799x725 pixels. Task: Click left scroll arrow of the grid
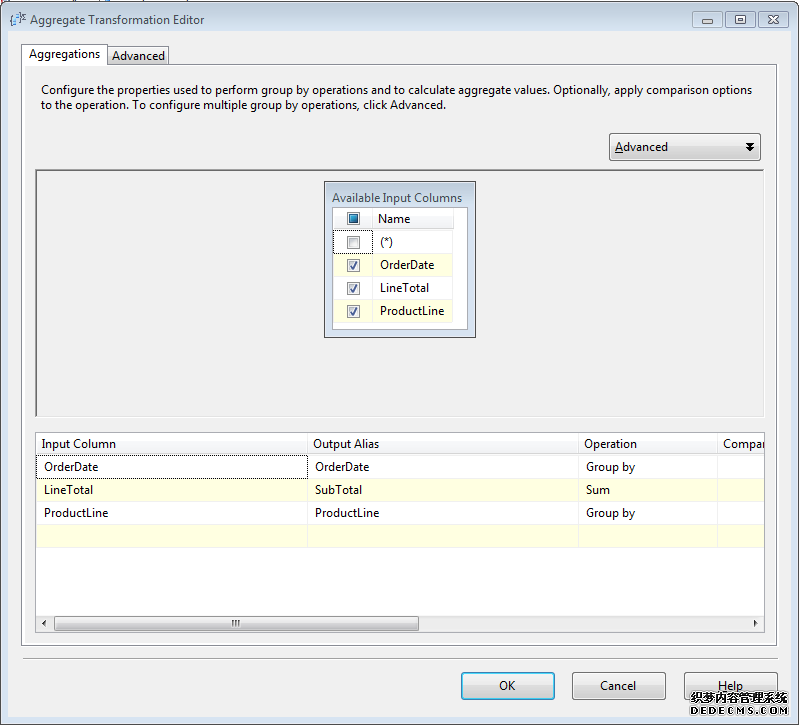45,623
